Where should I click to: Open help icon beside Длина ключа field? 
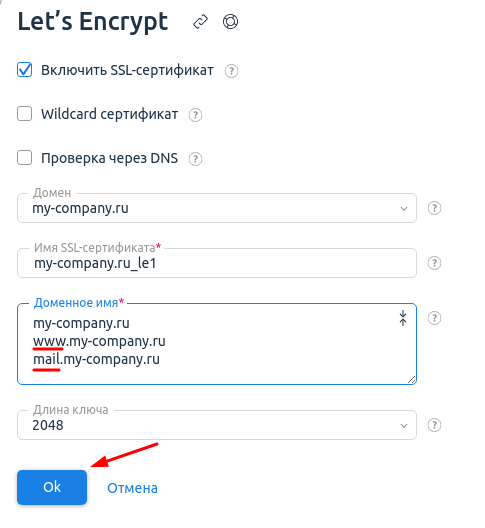click(434, 425)
